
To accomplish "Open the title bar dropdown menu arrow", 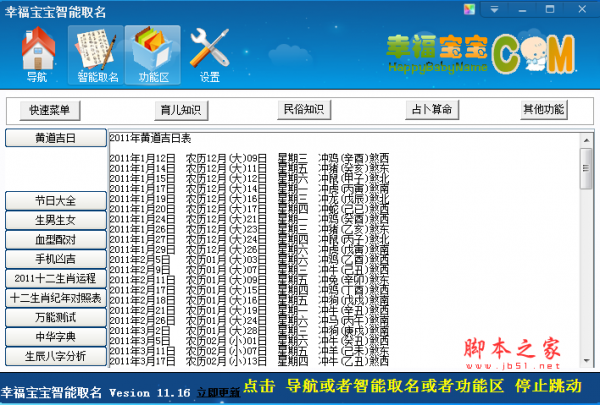I will point(494,9).
